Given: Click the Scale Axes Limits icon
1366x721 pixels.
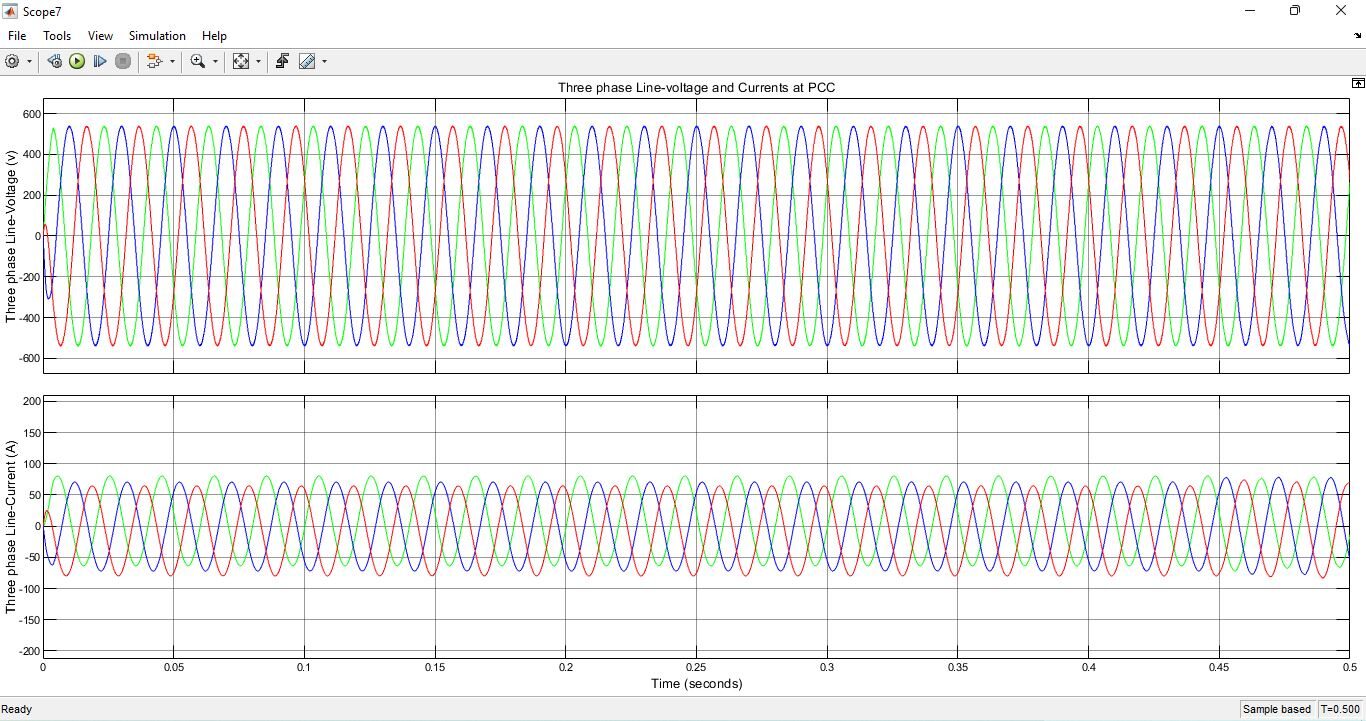Looking at the screenshot, I should (241, 61).
